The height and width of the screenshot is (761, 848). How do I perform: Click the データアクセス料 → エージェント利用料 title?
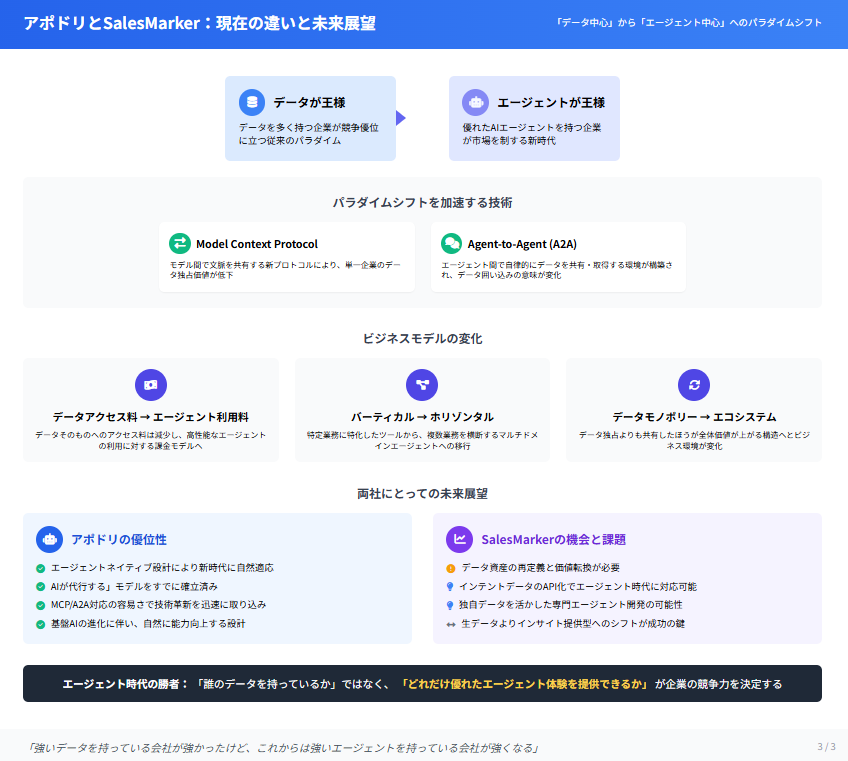point(151,417)
